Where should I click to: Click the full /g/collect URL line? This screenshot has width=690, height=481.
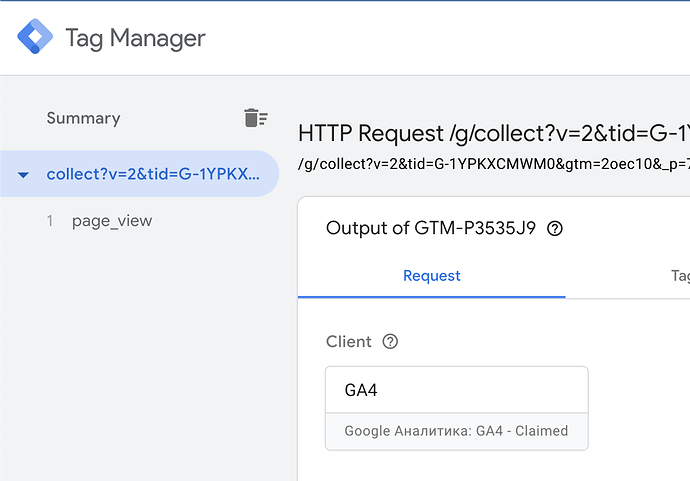click(494, 164)
